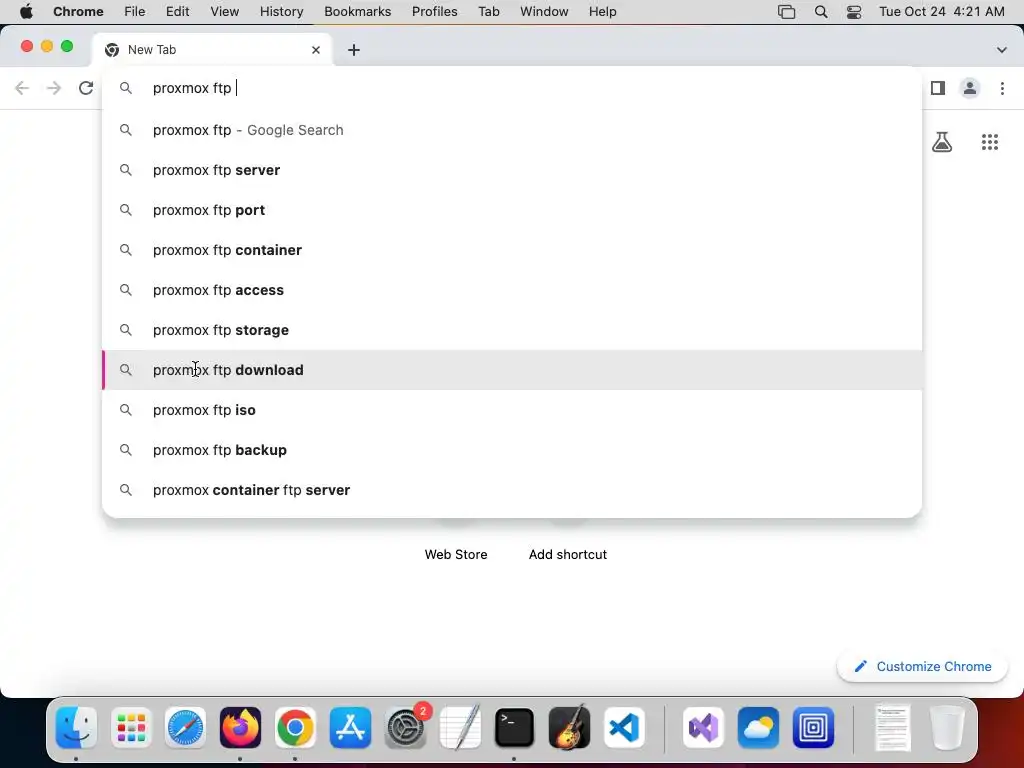Close the New Tab tab

tap(315, 50)
